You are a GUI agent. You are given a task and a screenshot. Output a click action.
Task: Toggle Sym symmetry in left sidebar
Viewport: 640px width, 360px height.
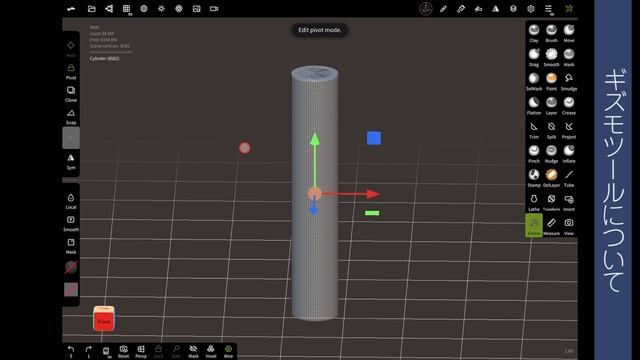pyautogui.click(x=71, y=161)
